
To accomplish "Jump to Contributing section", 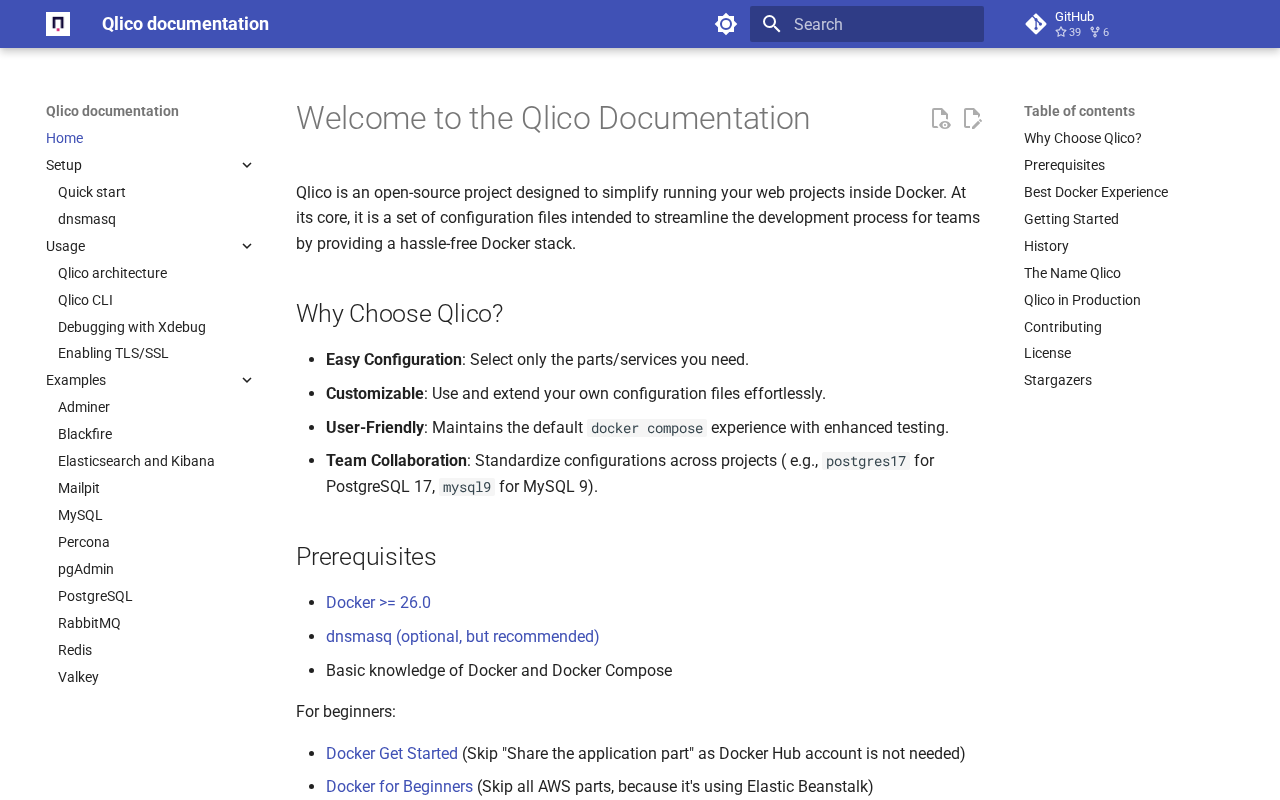I will pyautogui.click(x=1063, y=327).
